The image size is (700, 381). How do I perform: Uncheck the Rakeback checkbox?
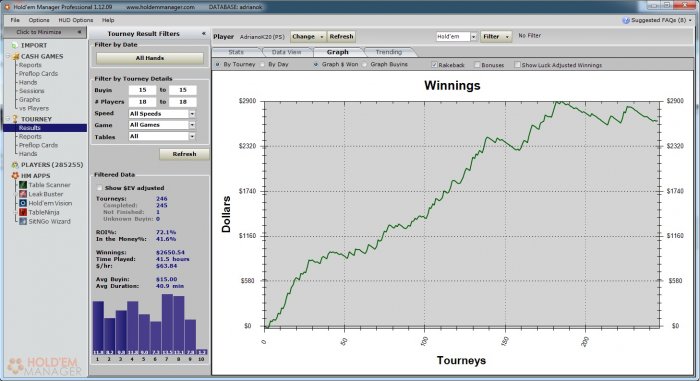pyautogui.click(x=434, y=65)
